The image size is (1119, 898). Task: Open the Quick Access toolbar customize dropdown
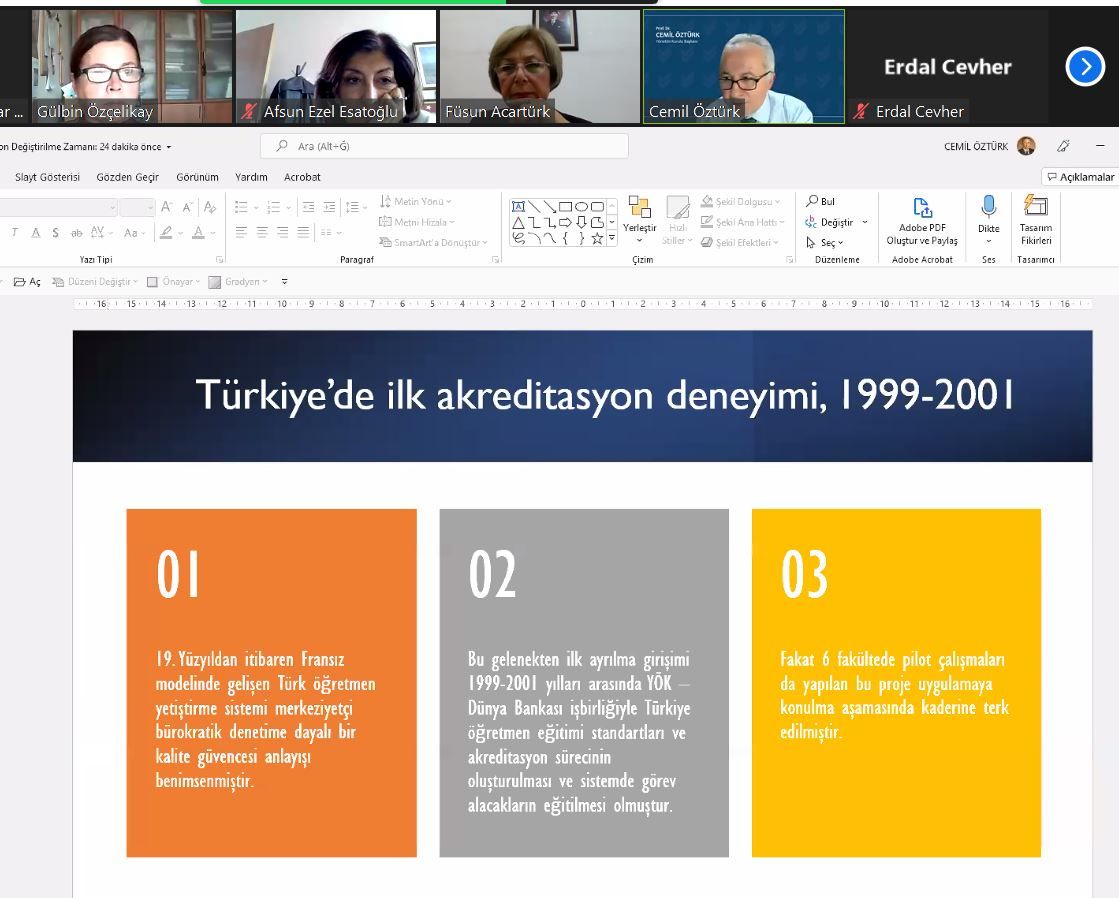[285, 282]
